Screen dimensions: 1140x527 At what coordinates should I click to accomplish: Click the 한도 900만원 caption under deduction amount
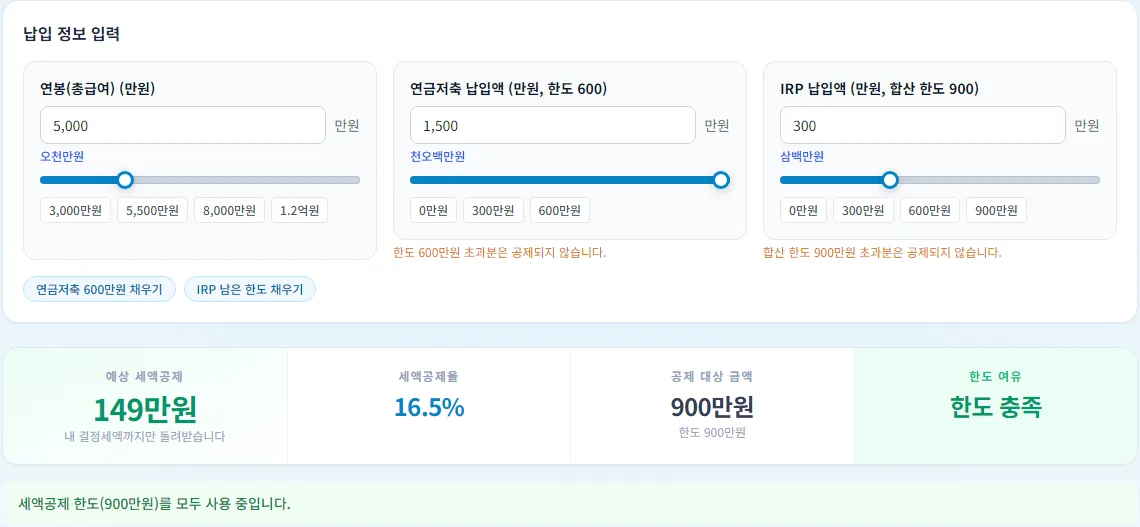[x=712, y=433]
